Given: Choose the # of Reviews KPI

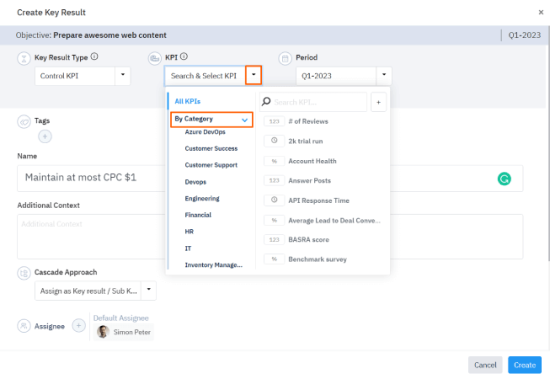Looking at the screenshot, I should click(x=308, y=121).
